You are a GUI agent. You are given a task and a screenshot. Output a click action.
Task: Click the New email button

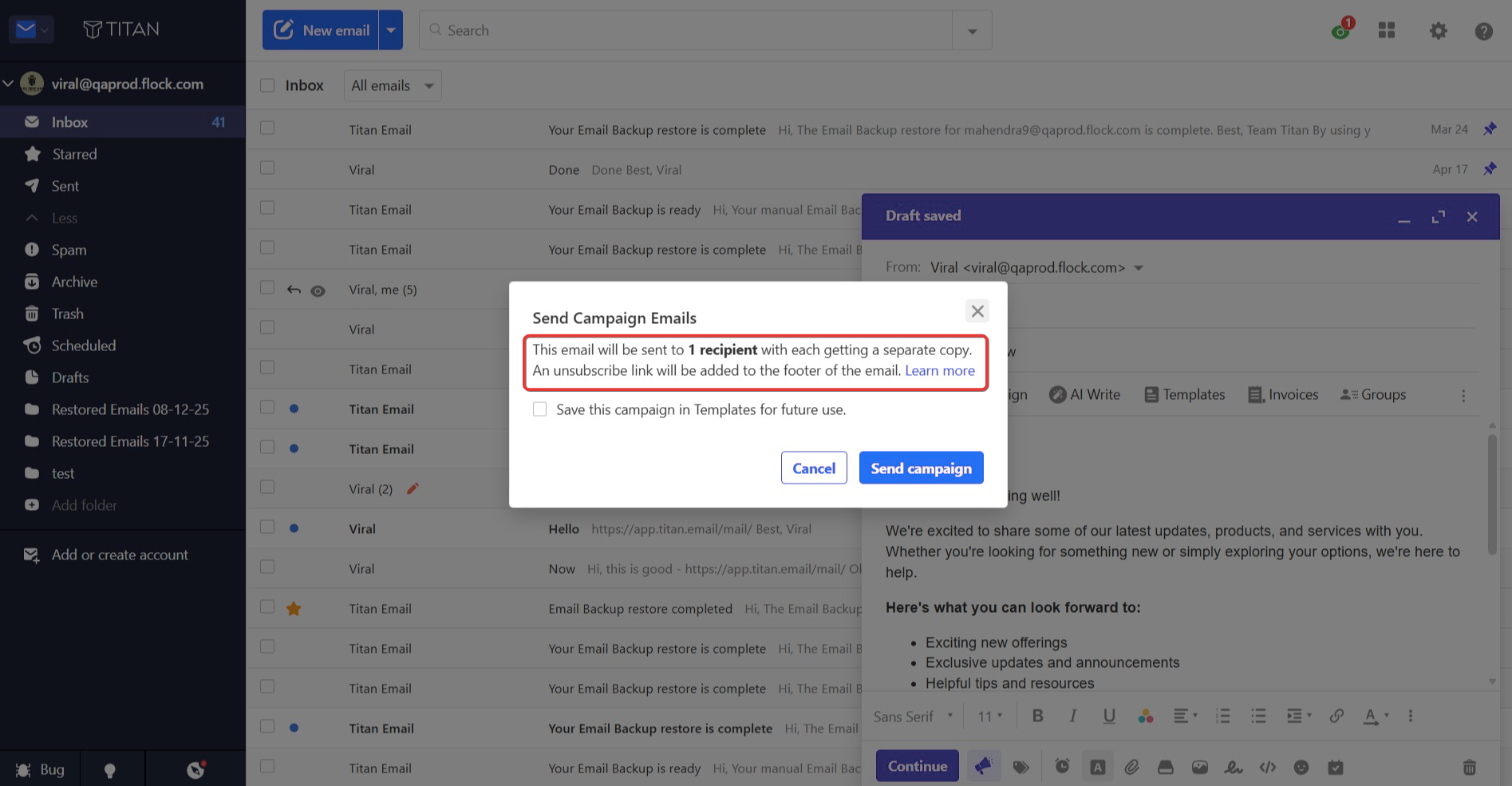(x=321, y=30)
